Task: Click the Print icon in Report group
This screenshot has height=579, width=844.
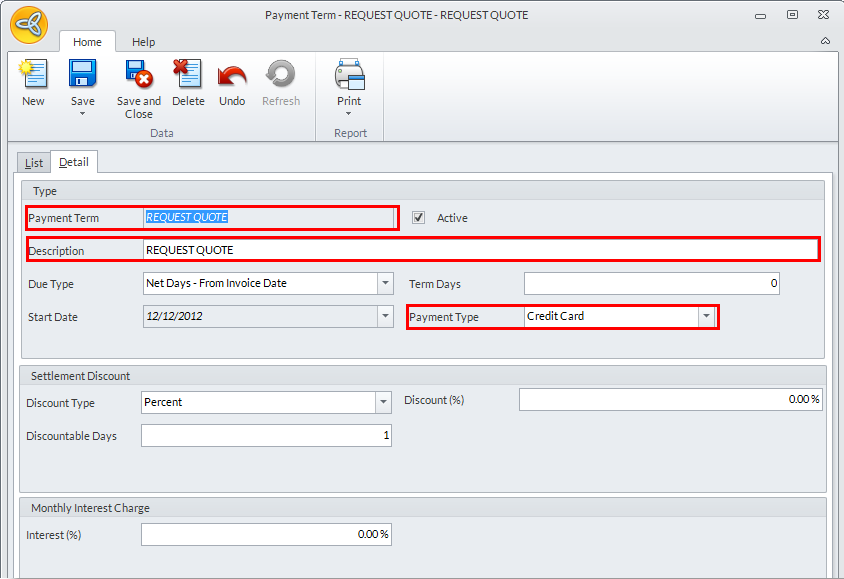Action: (x=349, y=76)
